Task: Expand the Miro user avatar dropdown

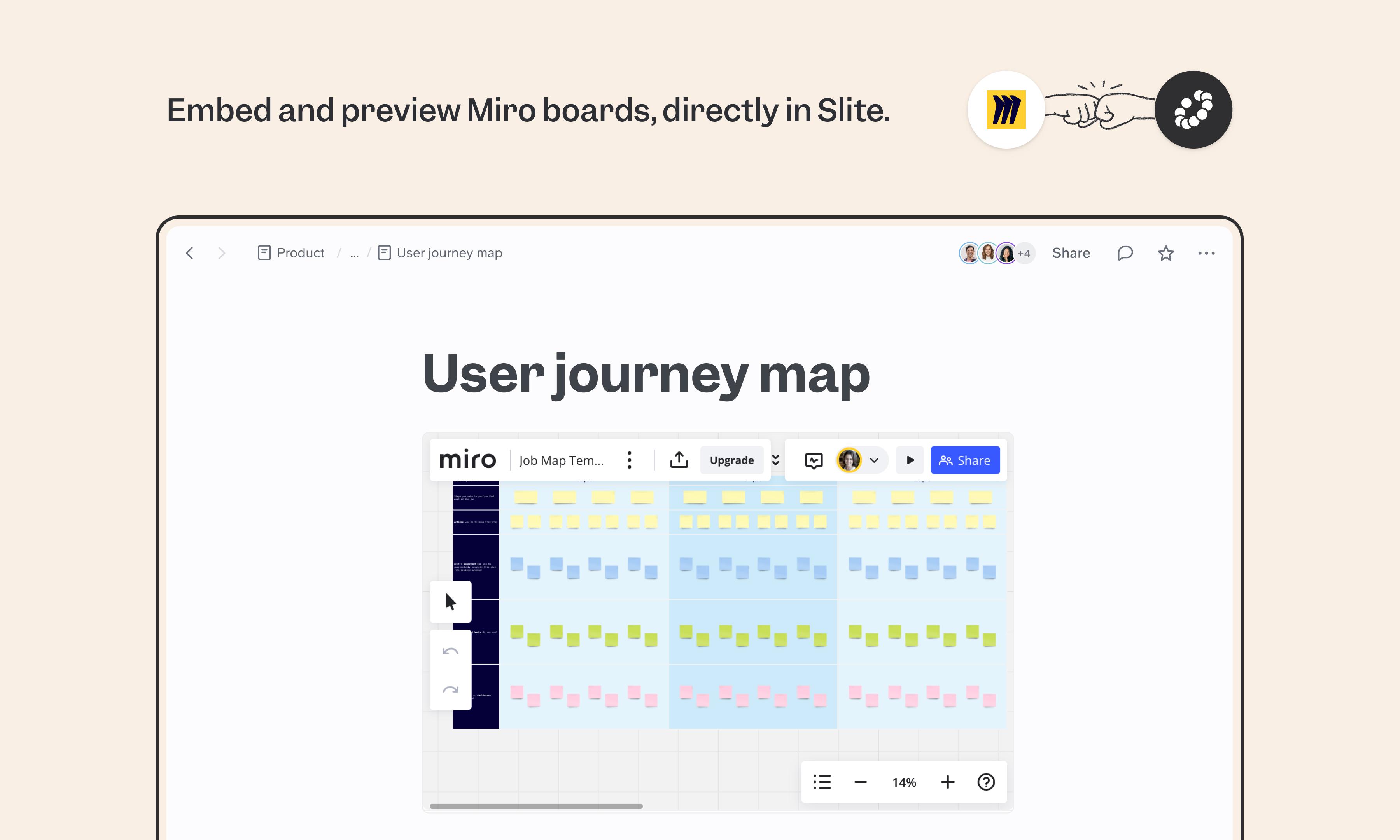Action: click(x=874, y=460)
